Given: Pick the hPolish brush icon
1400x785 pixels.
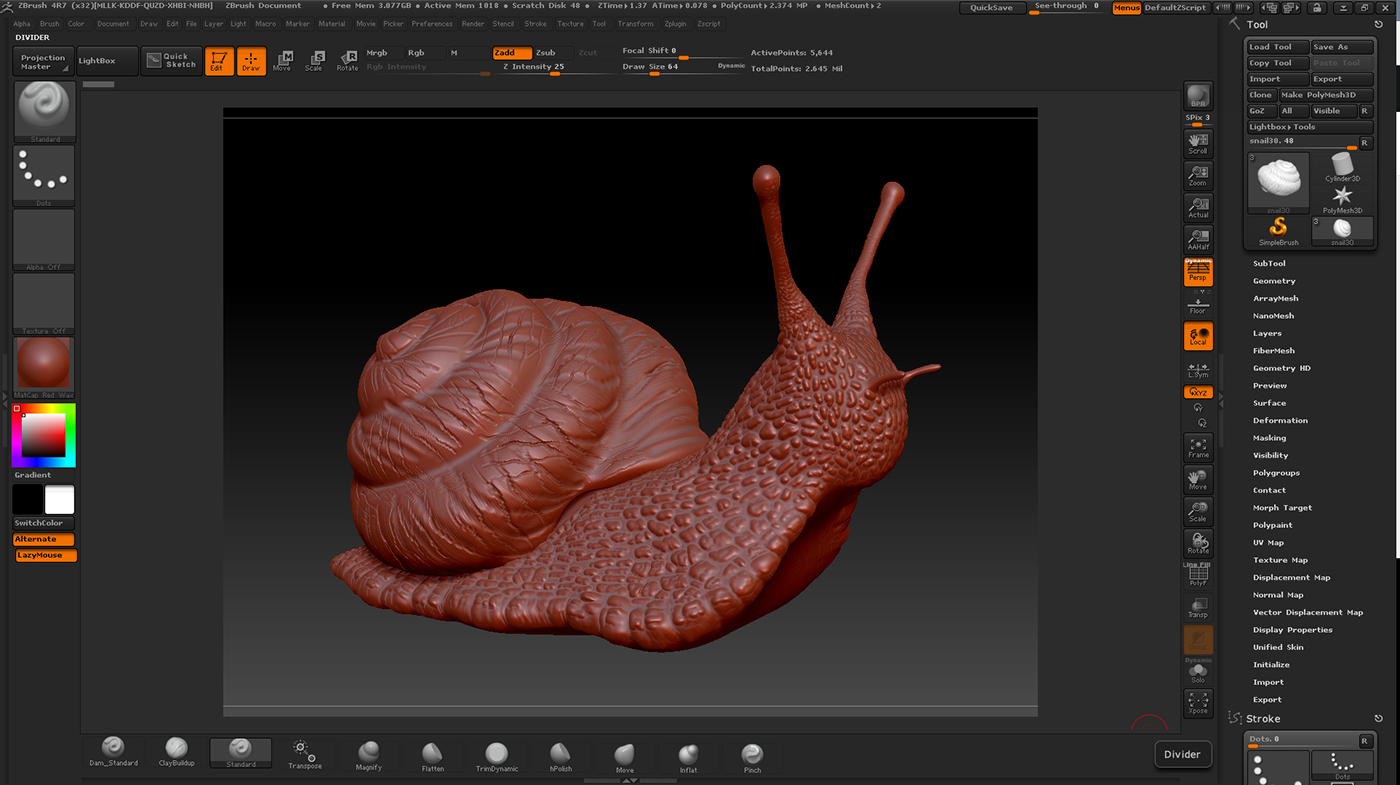Looking at the screenshot, I should pyautogui.click(x=560, y=756).
